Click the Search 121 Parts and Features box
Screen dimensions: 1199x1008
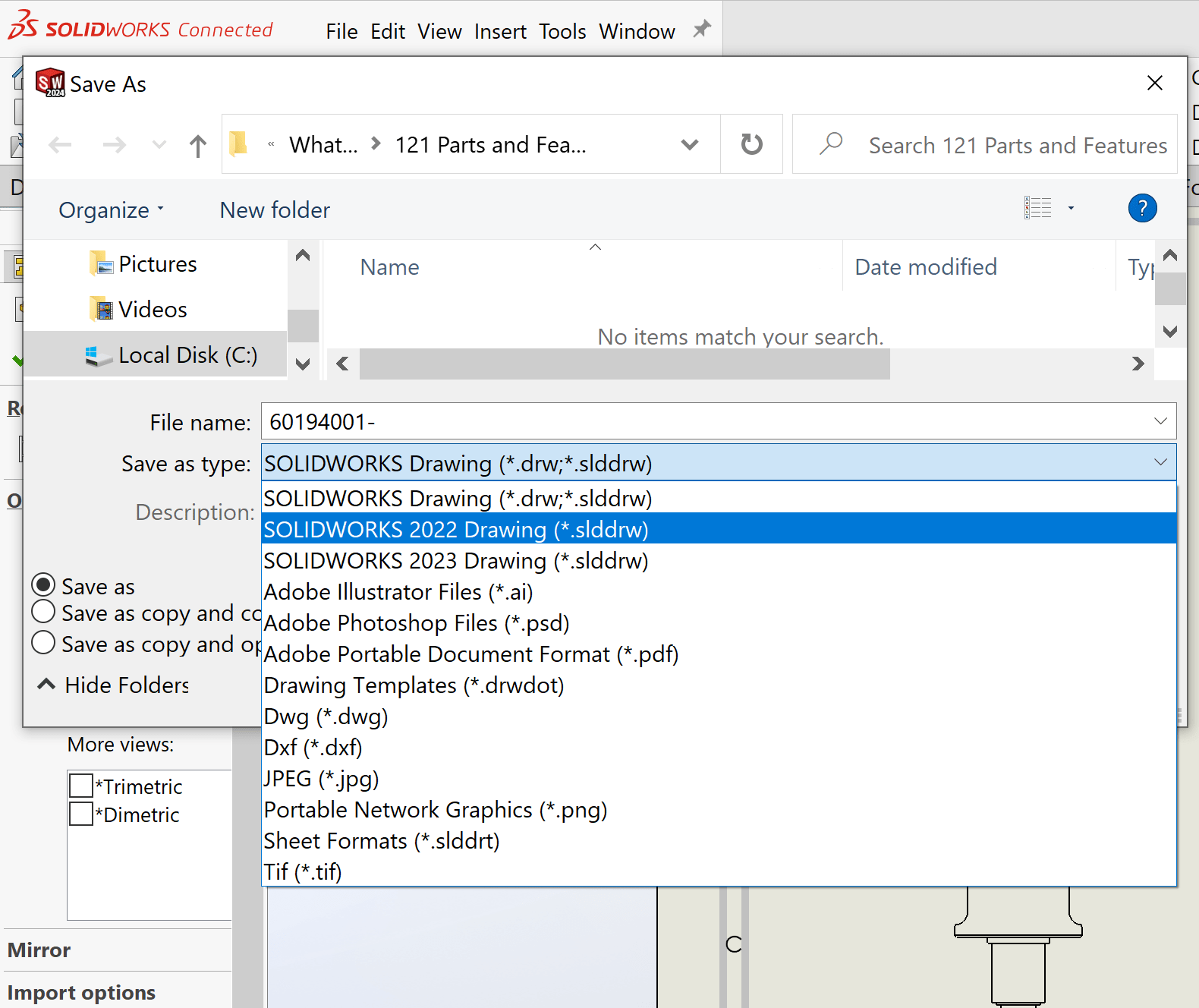click(985, 144)
